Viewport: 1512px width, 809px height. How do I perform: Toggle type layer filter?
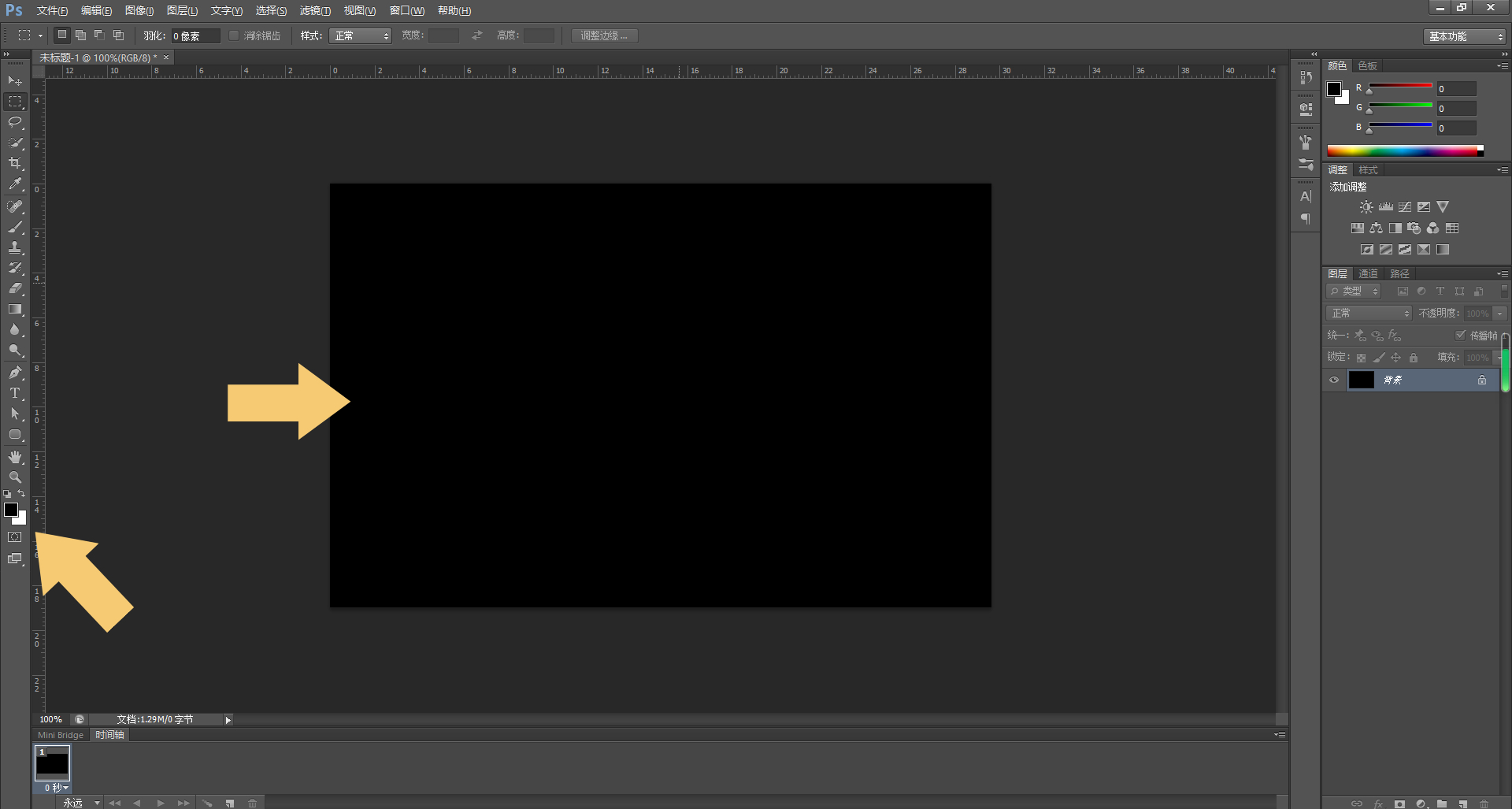[1440, 291]
